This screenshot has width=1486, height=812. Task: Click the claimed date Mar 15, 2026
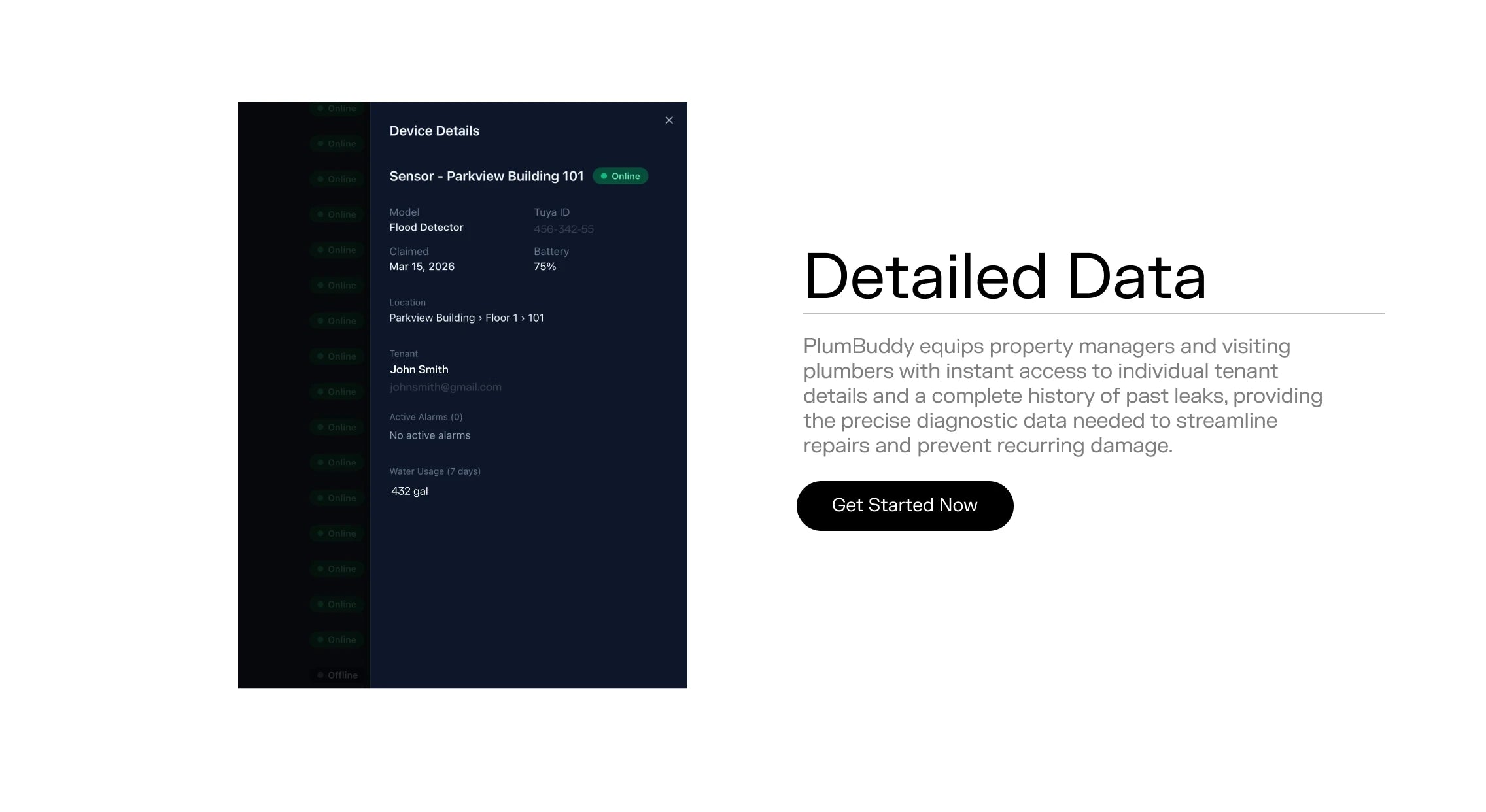click(422, 267)
